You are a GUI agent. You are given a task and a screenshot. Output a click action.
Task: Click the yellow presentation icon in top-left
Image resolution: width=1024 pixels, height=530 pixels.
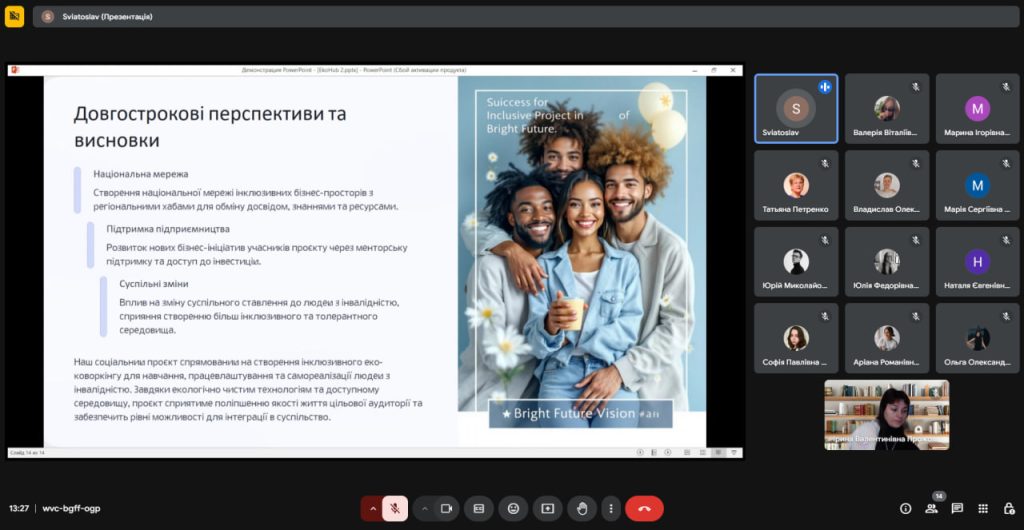click(14, 17)
